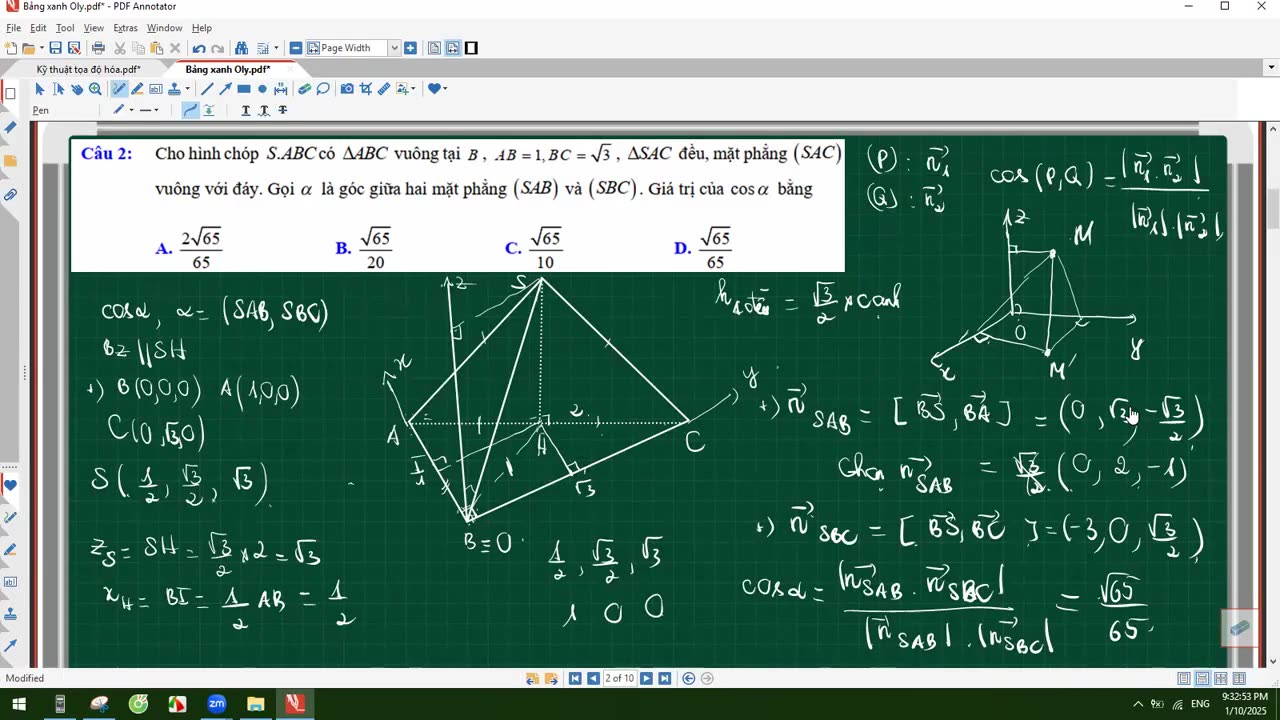Zoom out with the minus button

click(296, 48)
